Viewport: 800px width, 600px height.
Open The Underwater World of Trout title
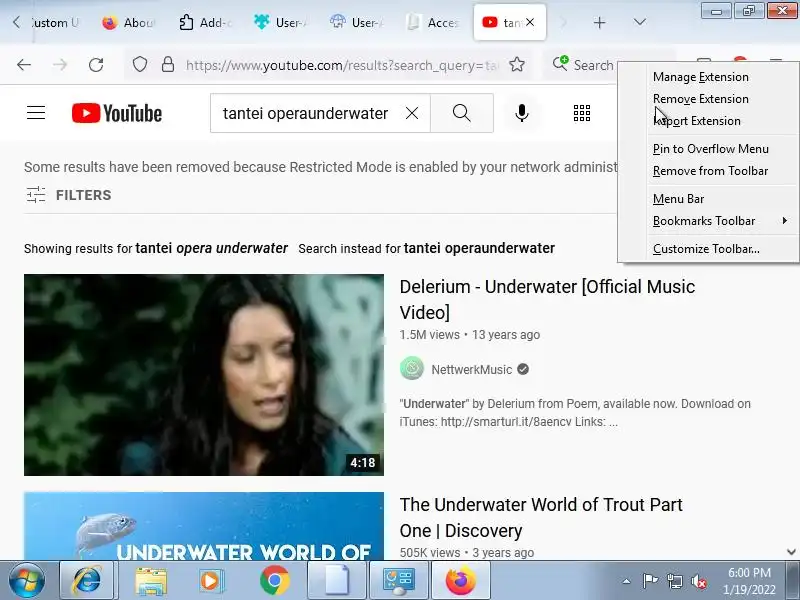541,517
